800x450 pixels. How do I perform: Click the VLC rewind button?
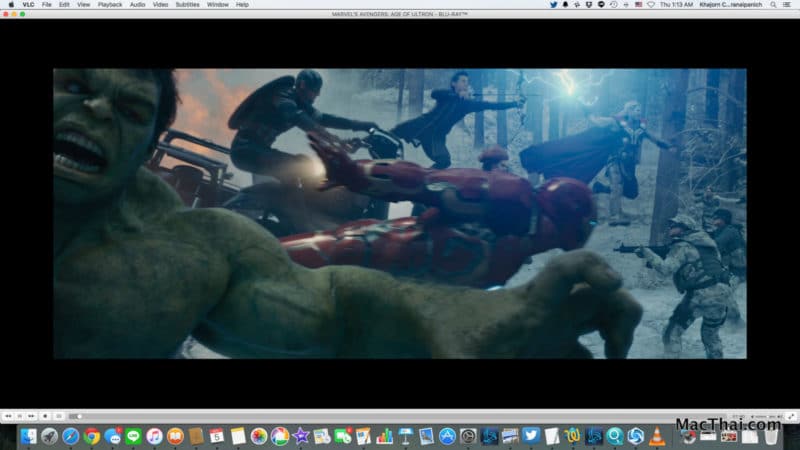8,416
